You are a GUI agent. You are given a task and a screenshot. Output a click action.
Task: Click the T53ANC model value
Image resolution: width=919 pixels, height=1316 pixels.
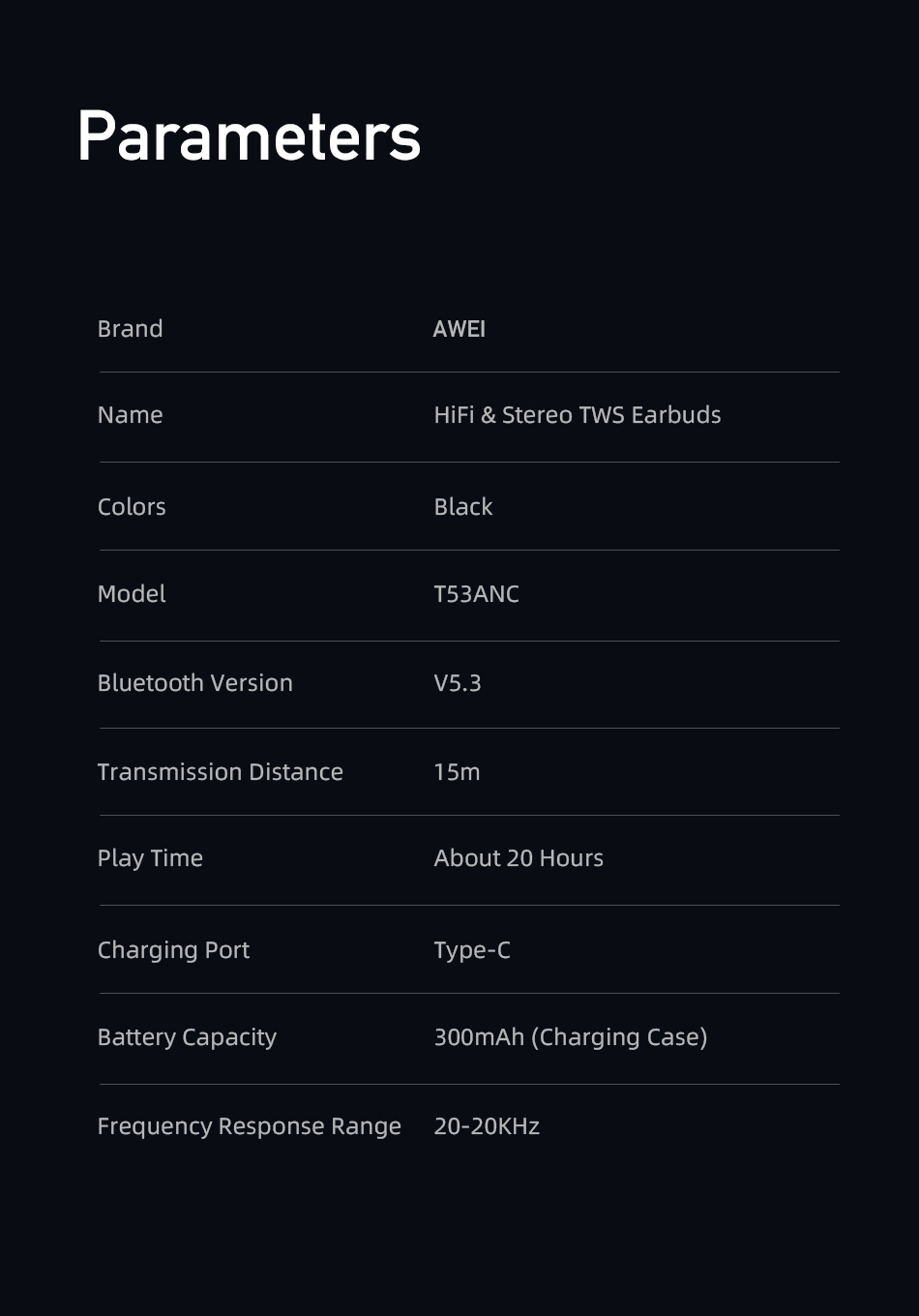coord(477,594)
